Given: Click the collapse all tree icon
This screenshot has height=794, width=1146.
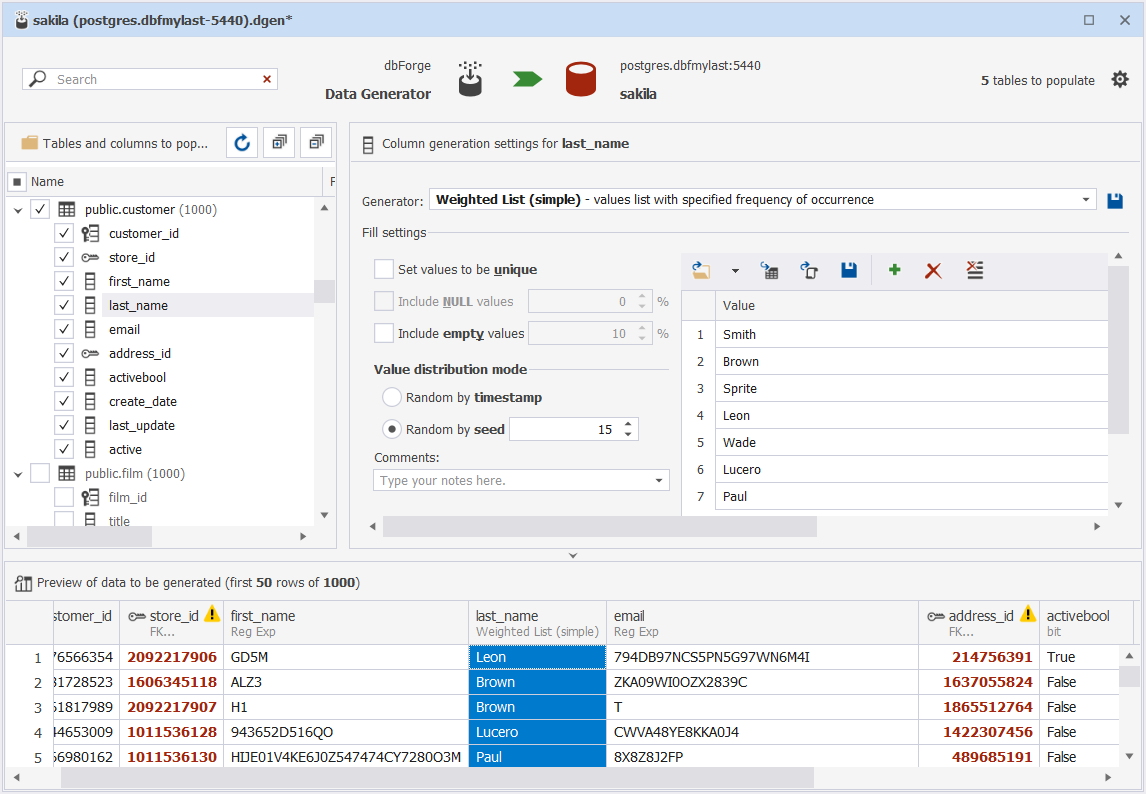Looking at the screenshot, I should click(x=316, y=143).
